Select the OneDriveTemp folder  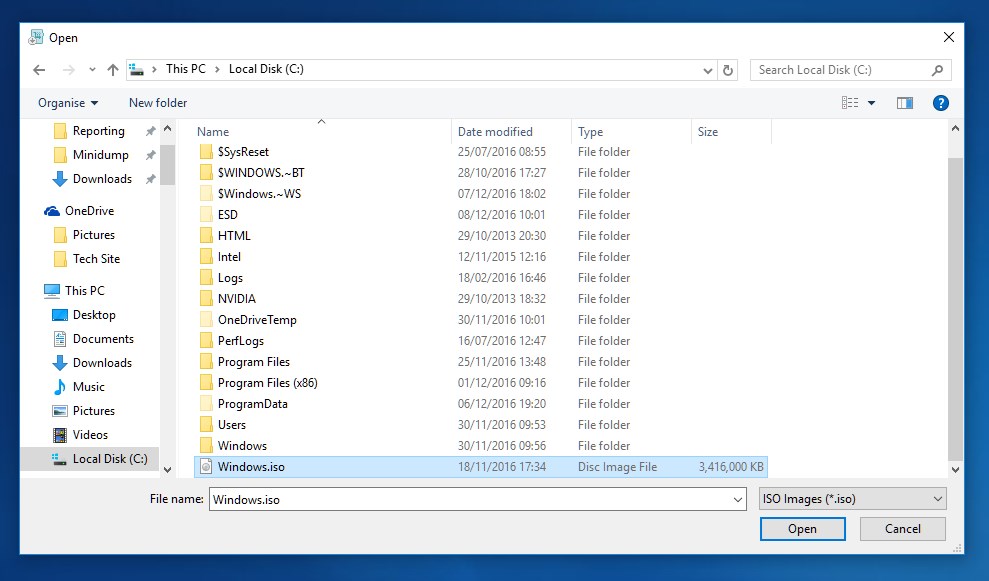[x=257, y=320]
